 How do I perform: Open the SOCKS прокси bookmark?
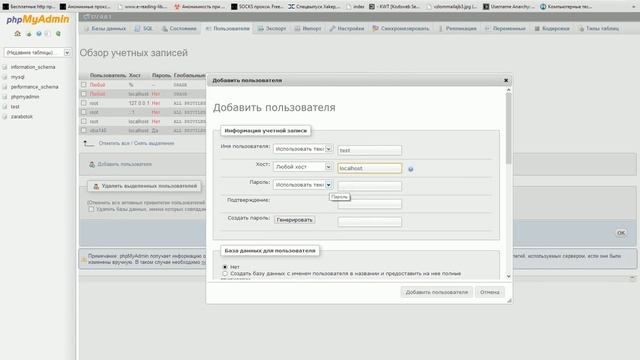(257, 7)
